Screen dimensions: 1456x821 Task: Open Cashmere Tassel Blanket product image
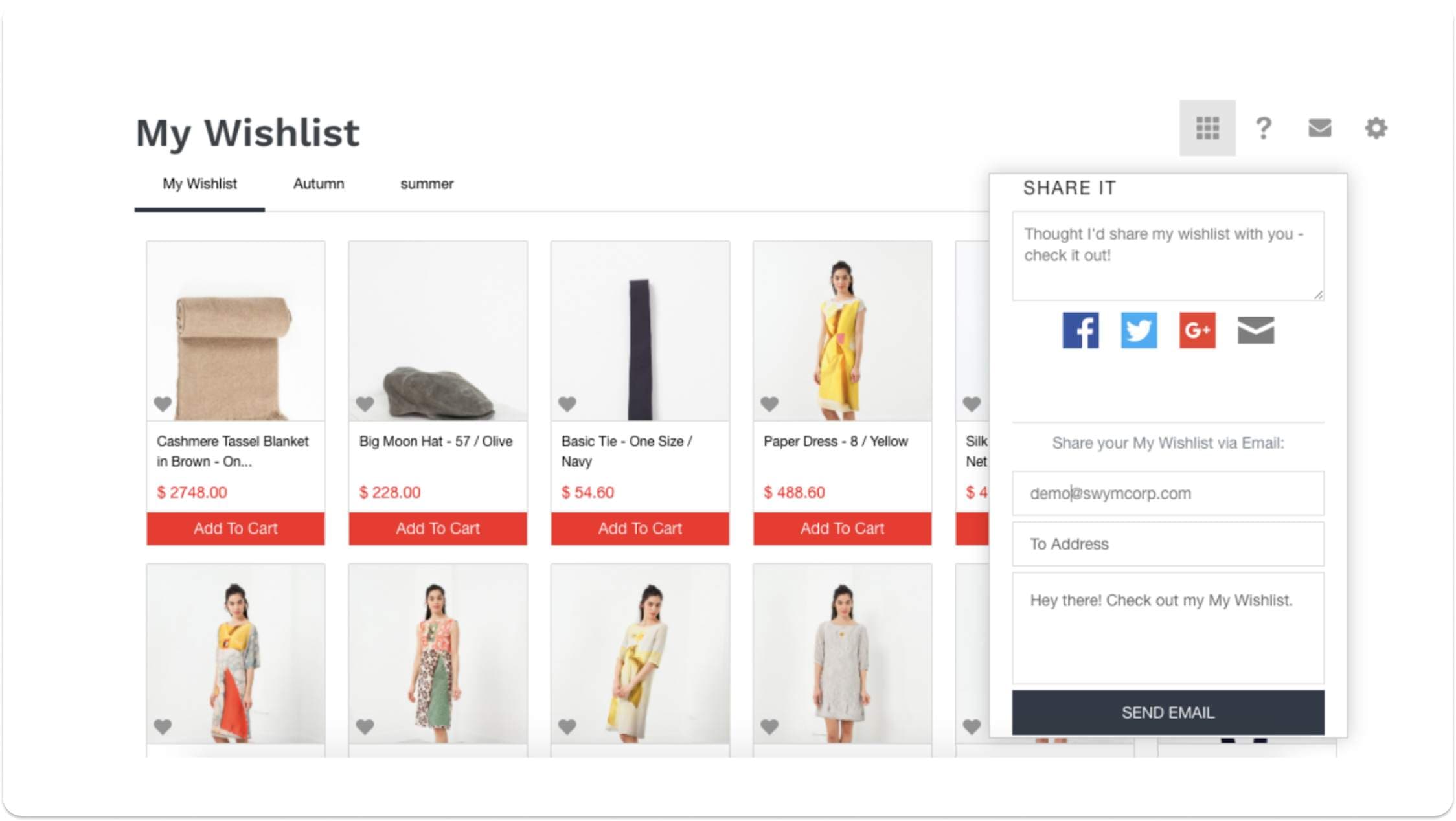[x=235, y=331]
